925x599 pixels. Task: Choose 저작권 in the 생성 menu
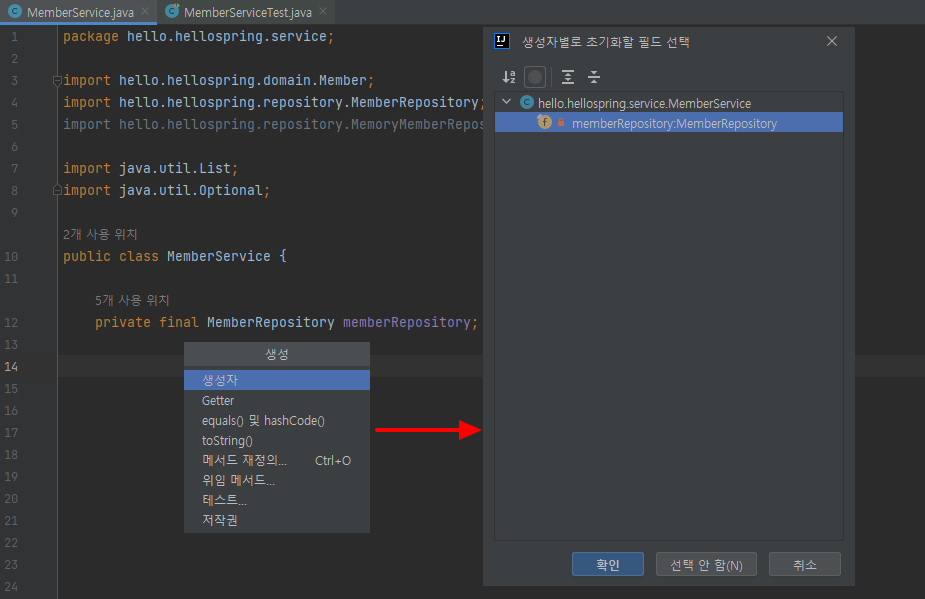tap(277, 521)
